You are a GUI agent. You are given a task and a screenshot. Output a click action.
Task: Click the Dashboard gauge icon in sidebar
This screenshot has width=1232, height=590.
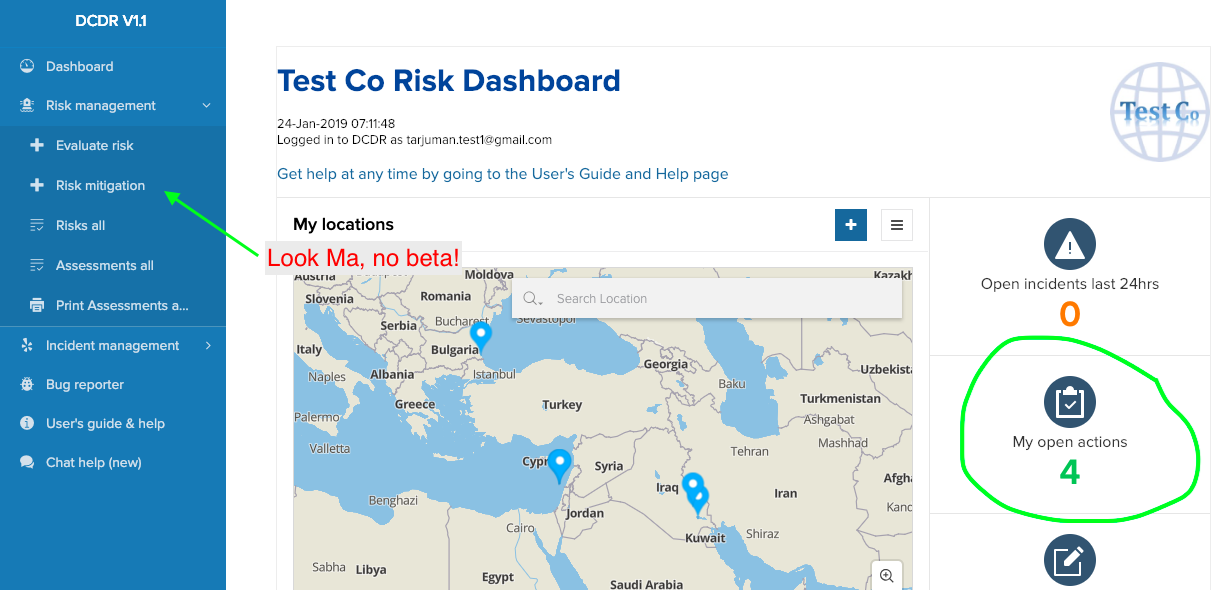click(27, 66)
